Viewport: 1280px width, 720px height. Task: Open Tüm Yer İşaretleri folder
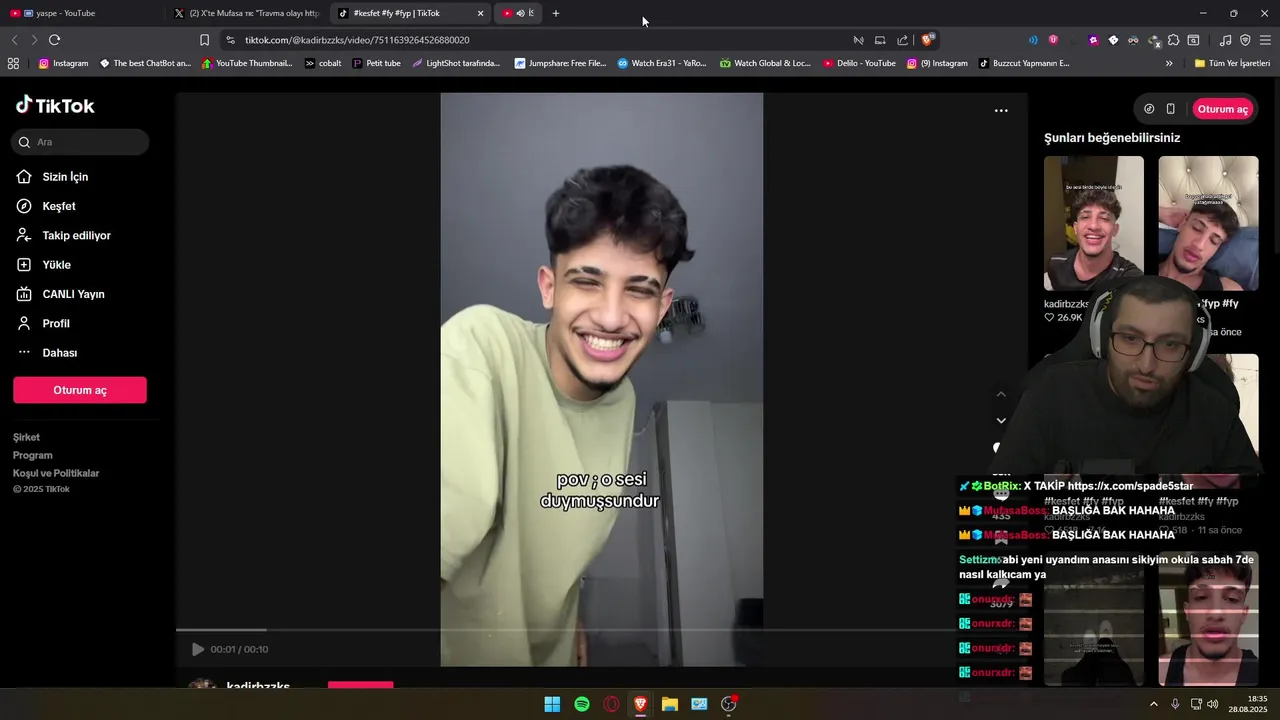tap(1232, 63)
